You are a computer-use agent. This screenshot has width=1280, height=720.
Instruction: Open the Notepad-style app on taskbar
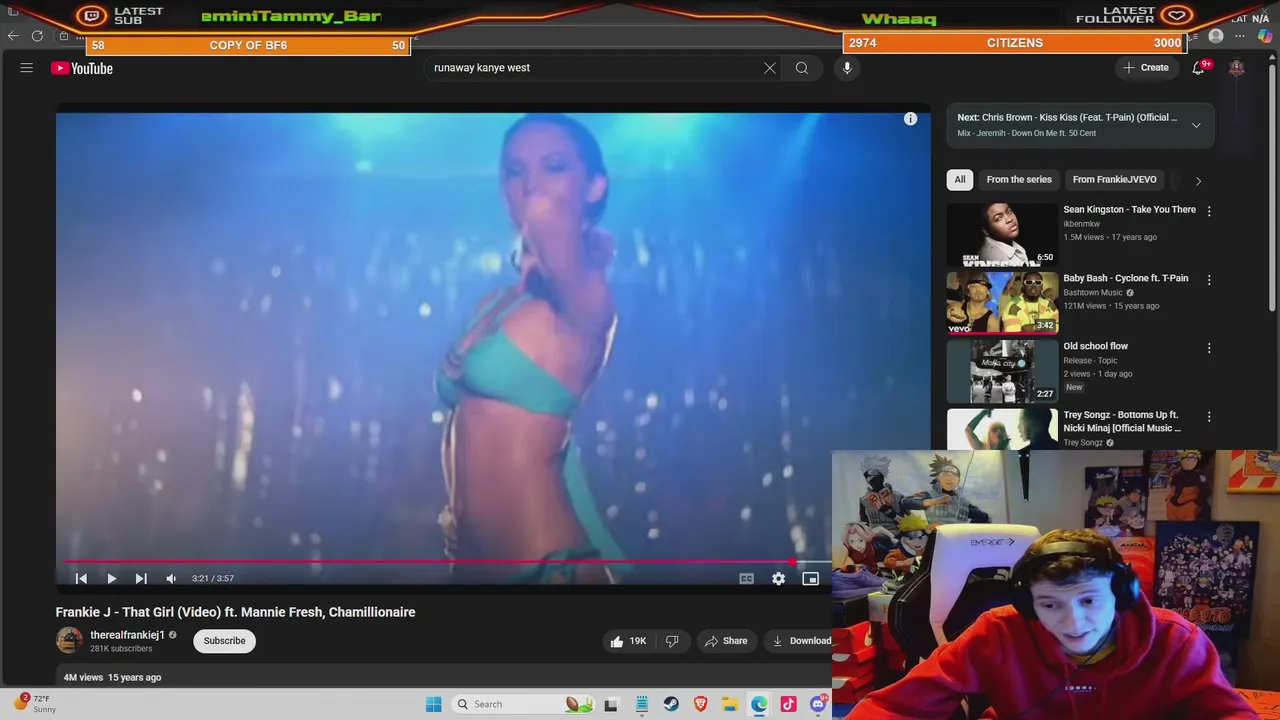pos(642,704)
